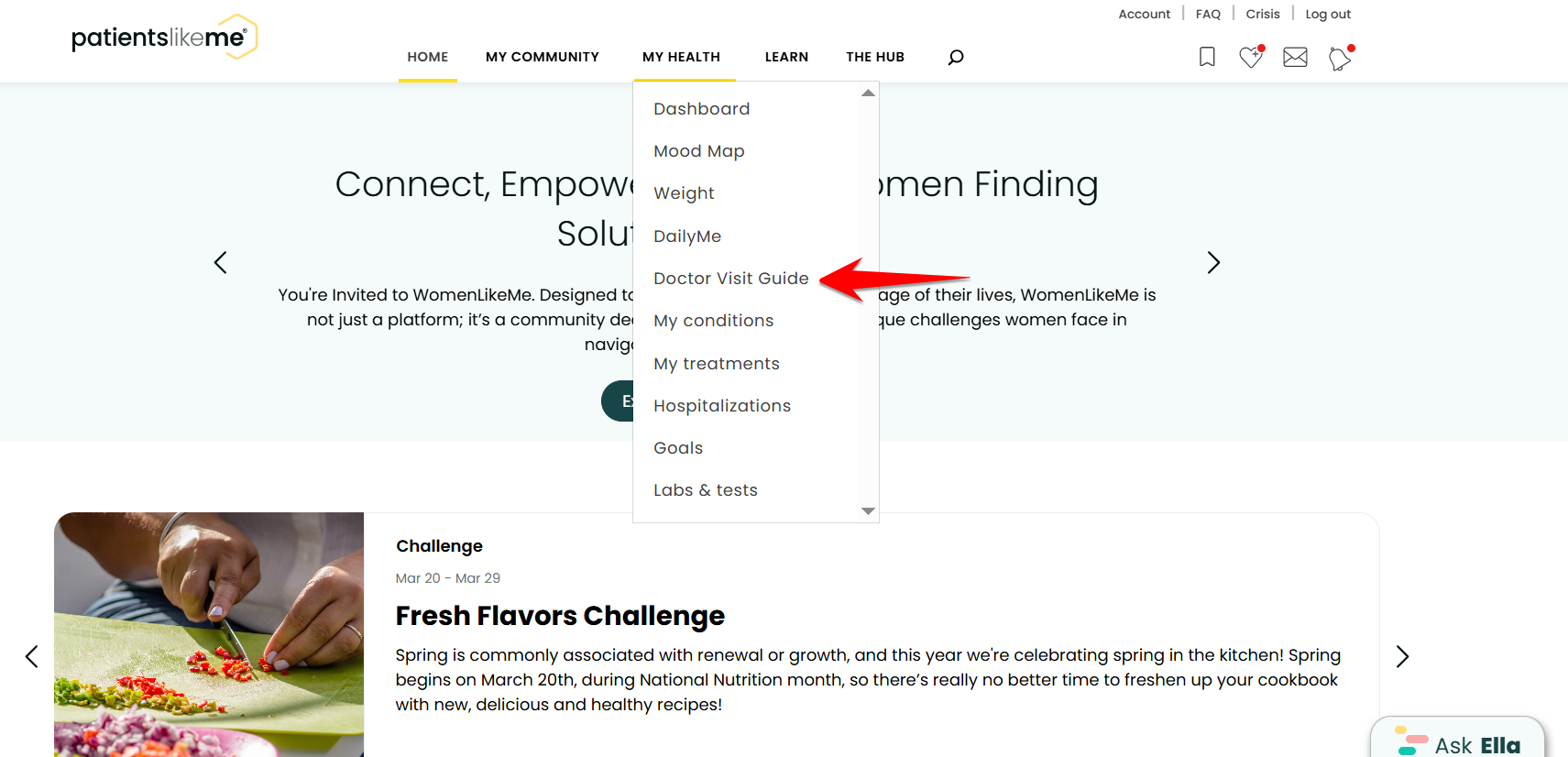Screen dimensions: 1568x757
Task: Click the patientslikeme logo
Action: (164, 37)
